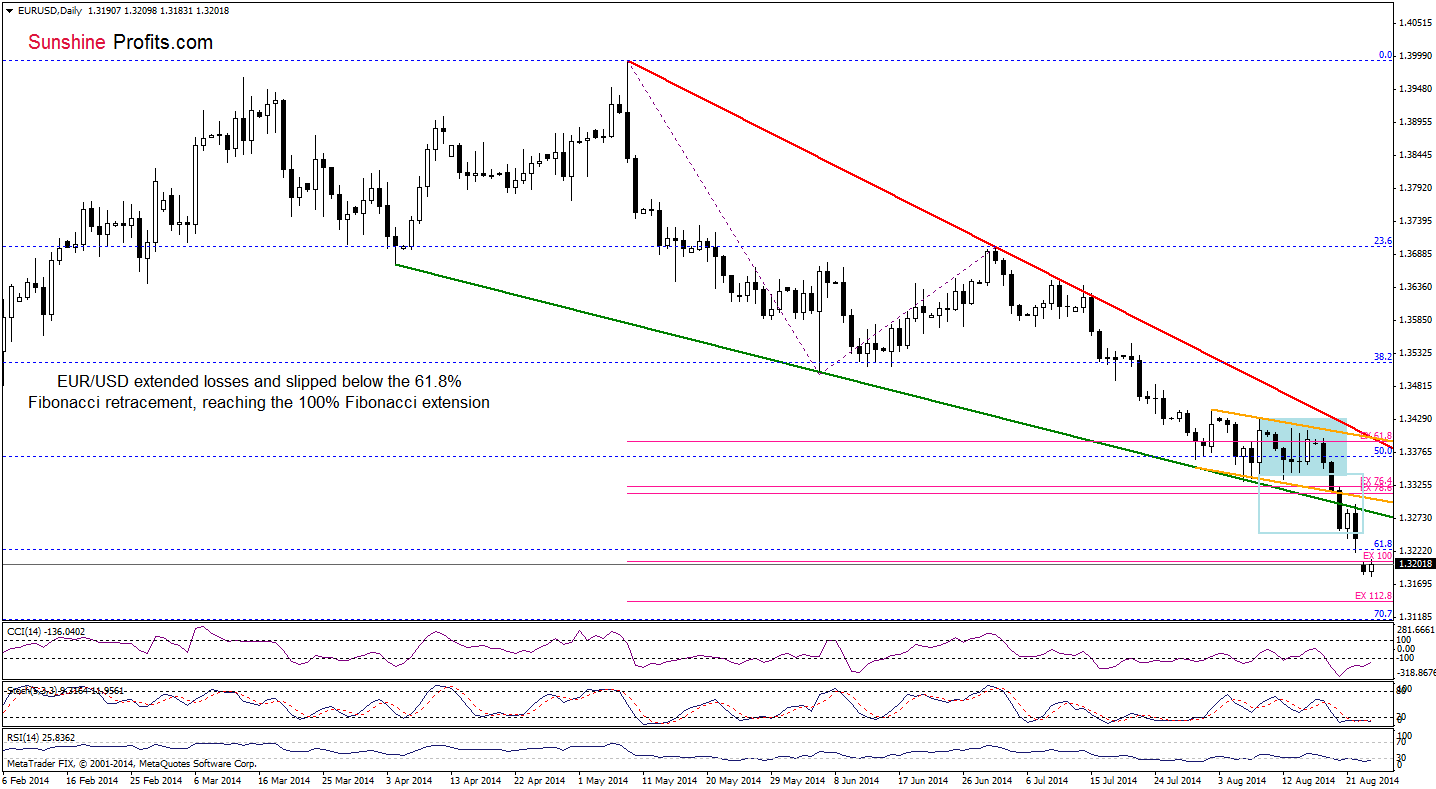Click the 6 Feb 2014 date label
The width and height of the screenshot is (1436, 789).
(x=26, y=779)
